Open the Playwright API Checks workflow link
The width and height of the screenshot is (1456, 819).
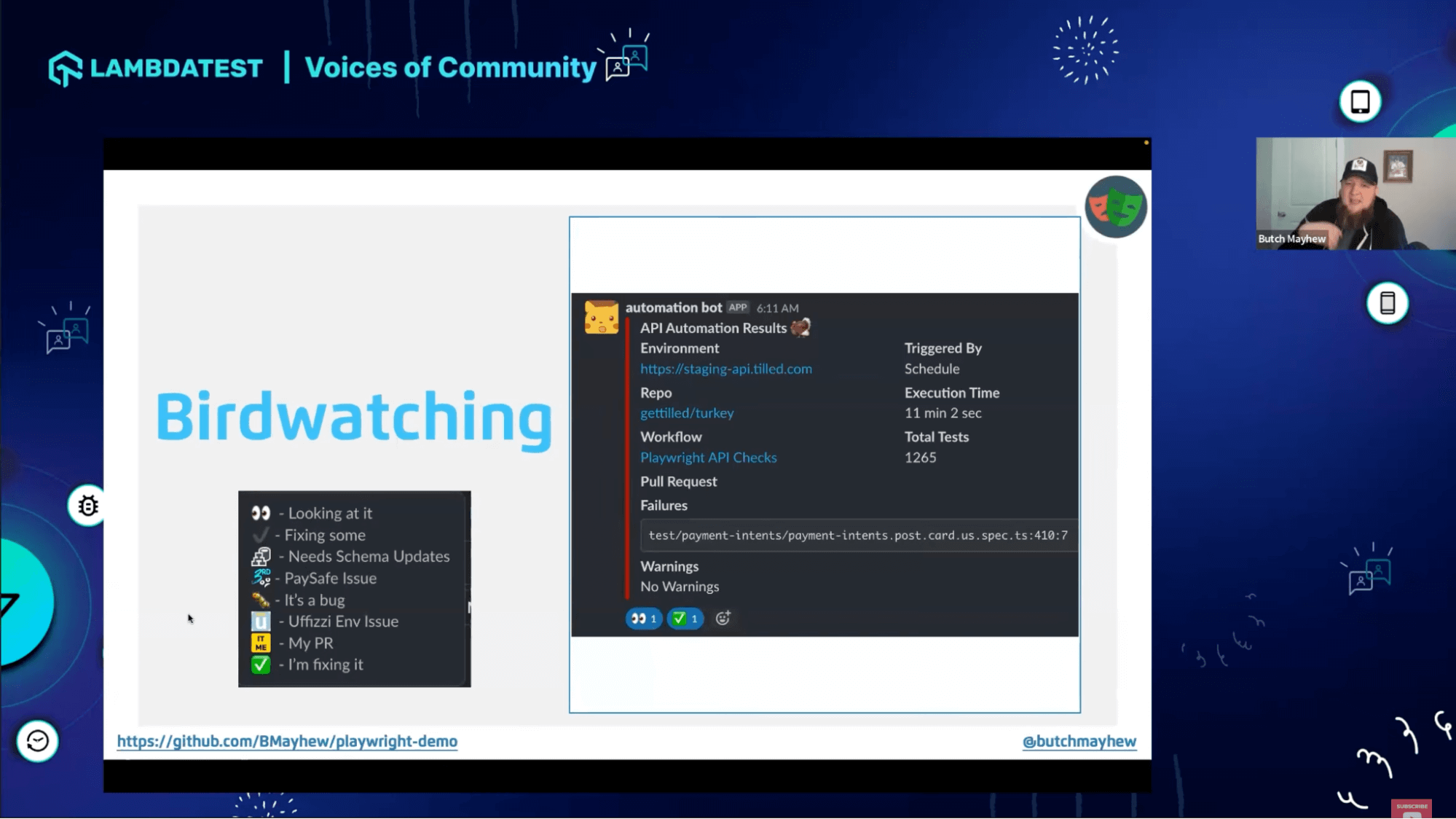[x=708, y=458]
